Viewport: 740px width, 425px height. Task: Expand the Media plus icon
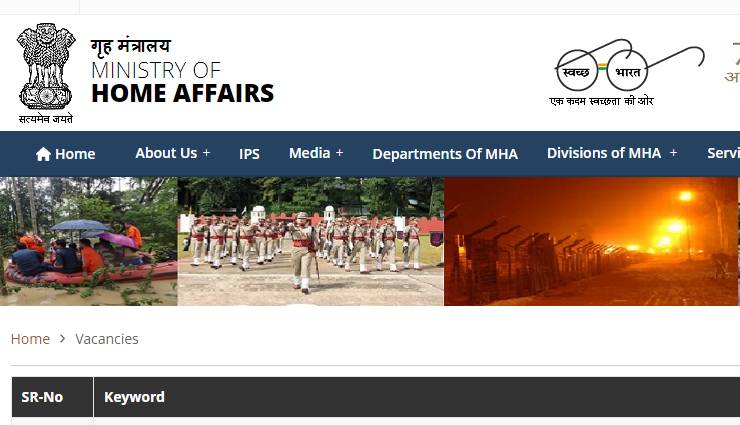339,153
